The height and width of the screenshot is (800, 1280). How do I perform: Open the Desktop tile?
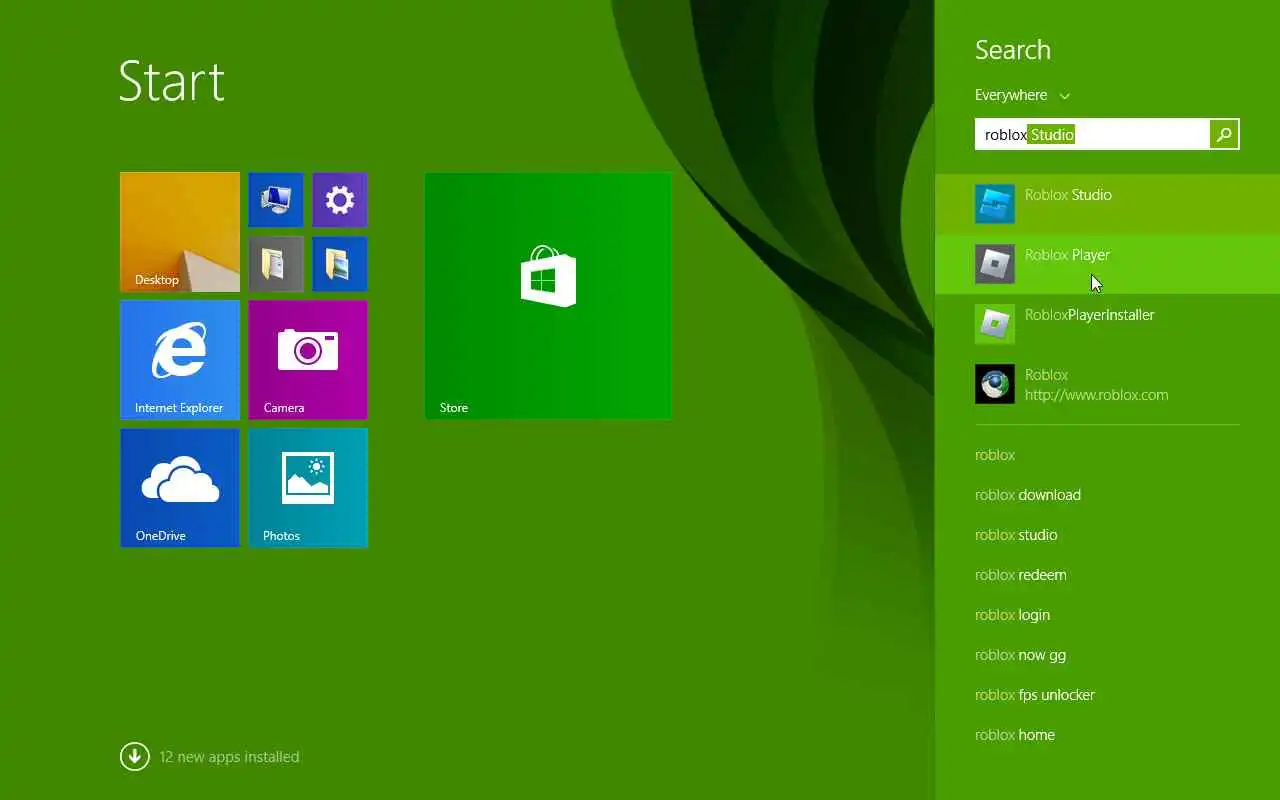point(180,232)
